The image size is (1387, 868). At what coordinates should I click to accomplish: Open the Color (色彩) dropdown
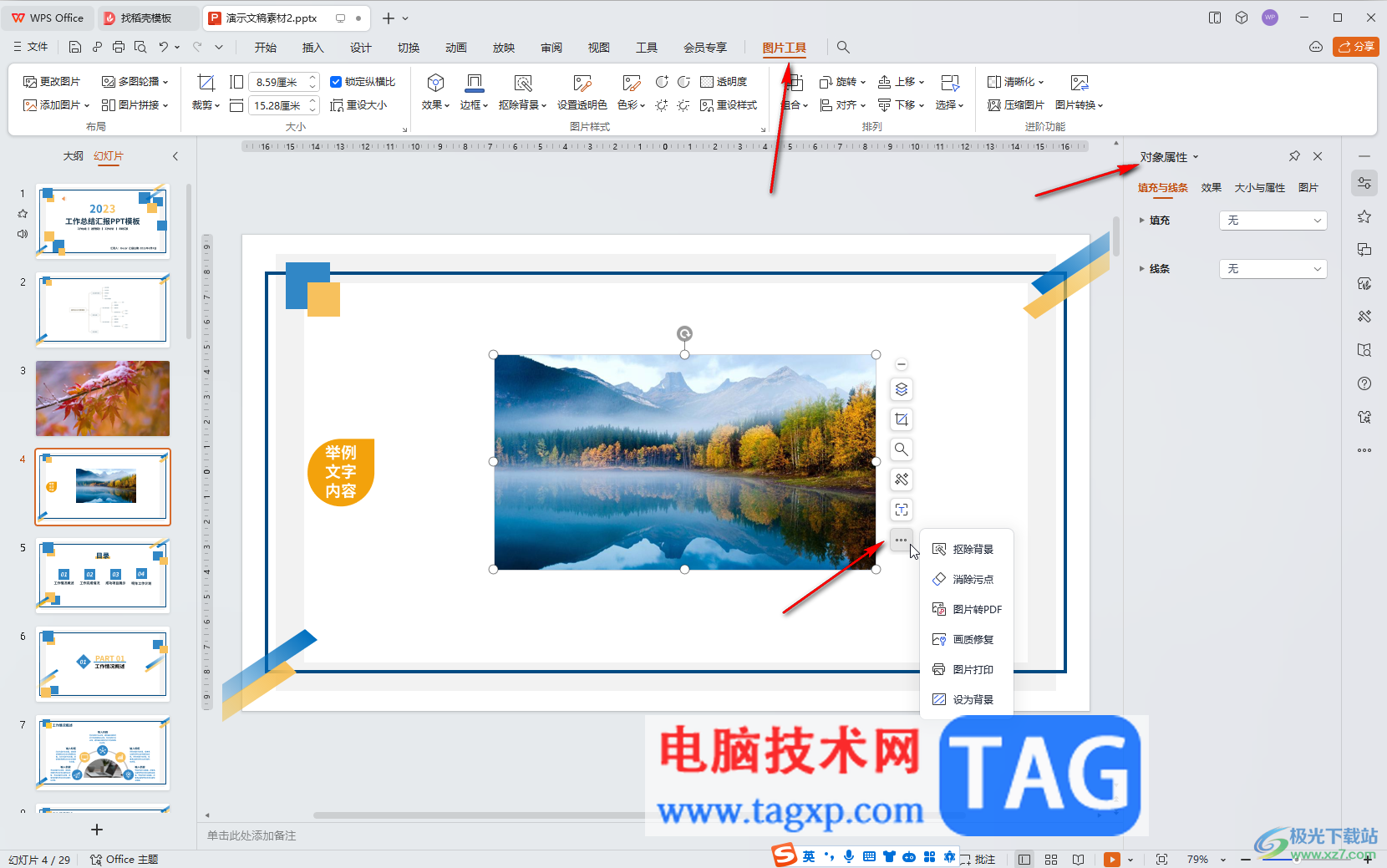(x=631, y=92)
